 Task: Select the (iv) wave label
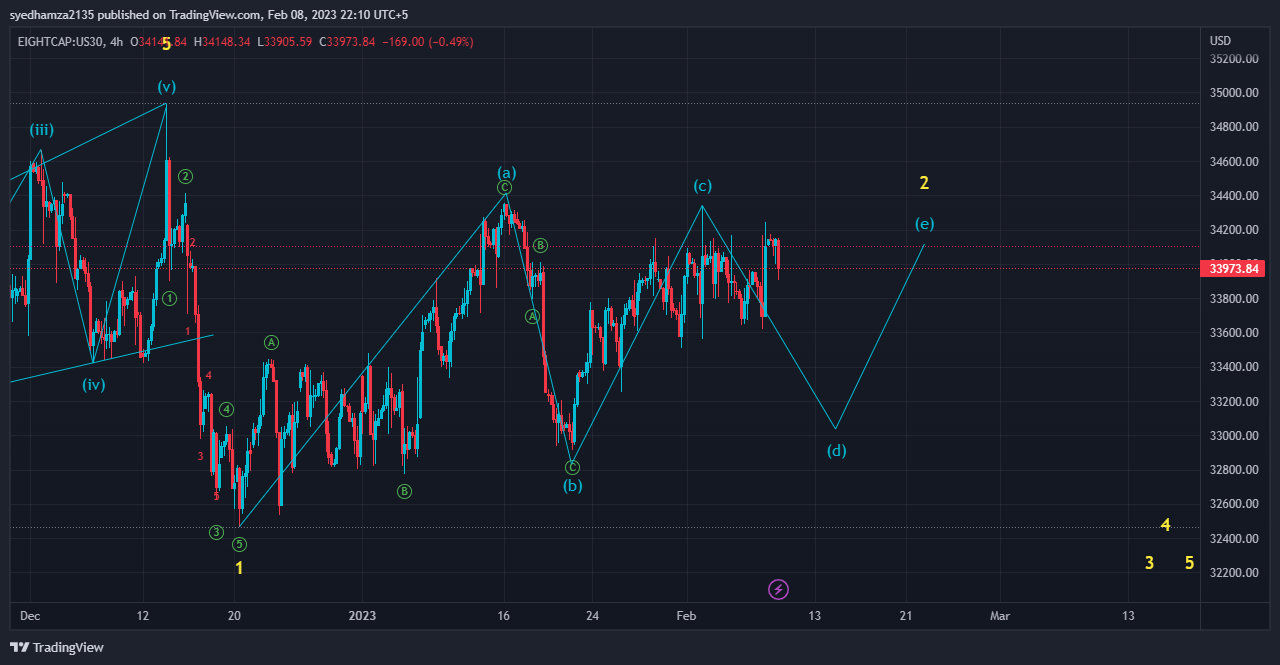(94, 384)
